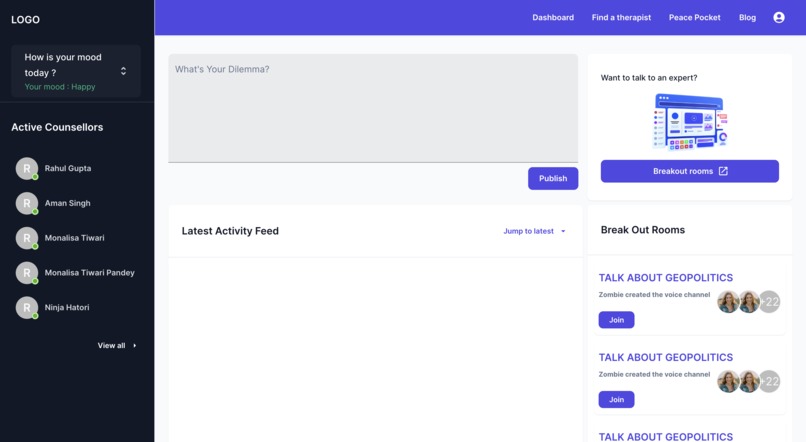Open the Jump to latest dropdown

(534, 231)
